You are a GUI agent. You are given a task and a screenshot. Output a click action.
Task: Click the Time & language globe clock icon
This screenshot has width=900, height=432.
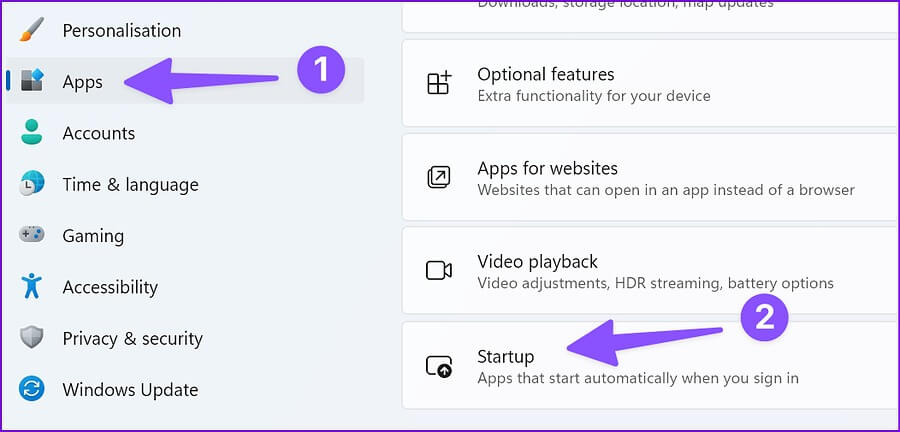point(32,184)
